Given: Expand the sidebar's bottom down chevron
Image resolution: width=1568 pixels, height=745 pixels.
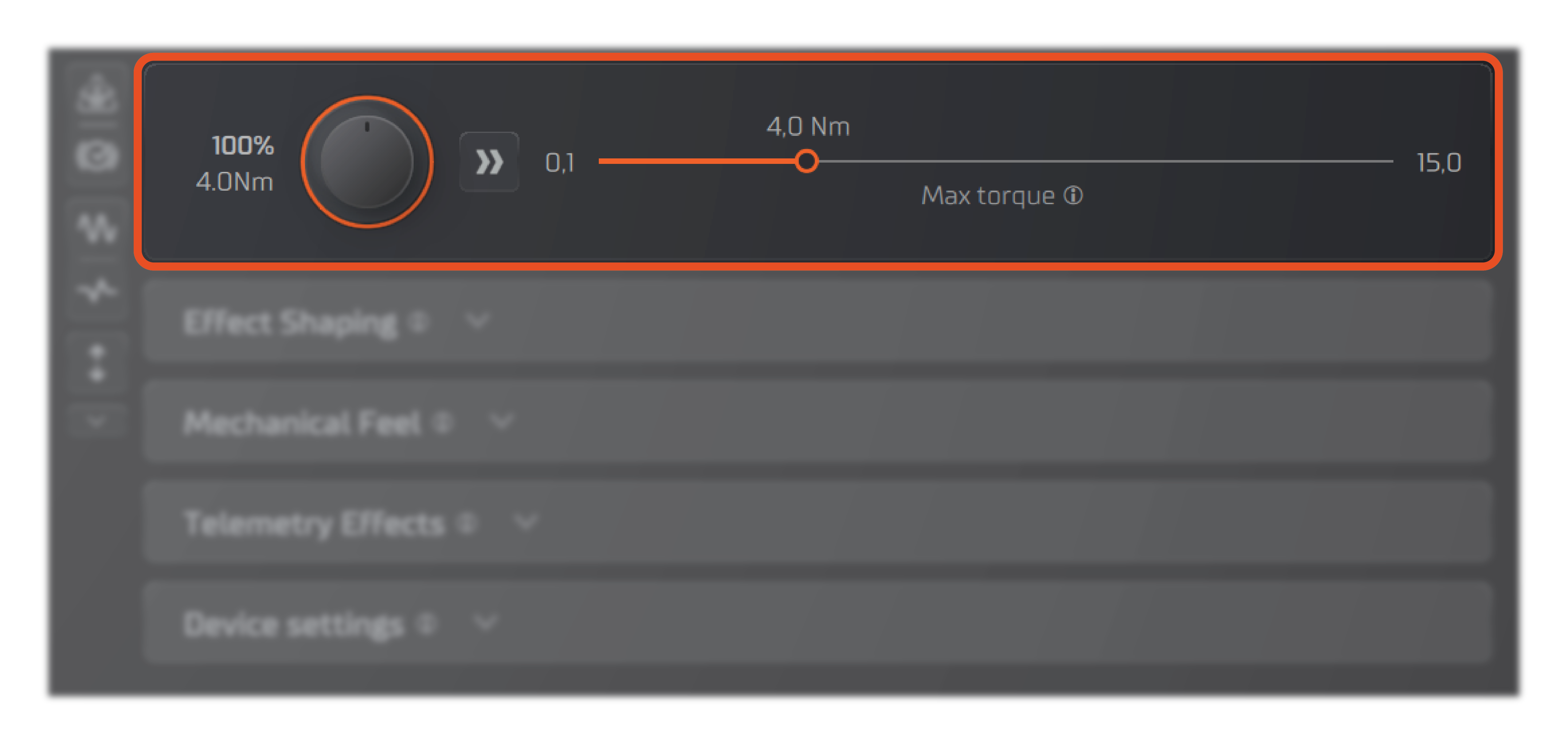Looking at the screenshot, I should coord(96,420).
